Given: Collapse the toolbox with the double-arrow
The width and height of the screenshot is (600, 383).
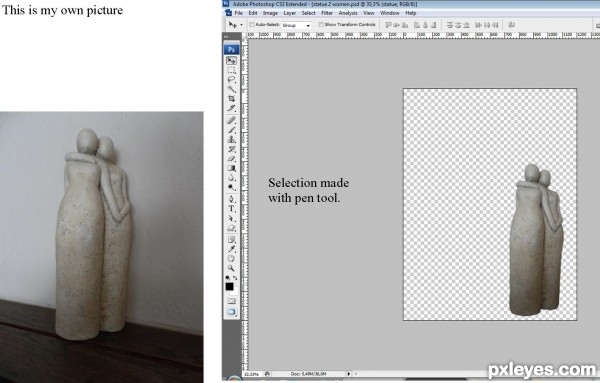Looking at the screenshot, I should (226, 37).
